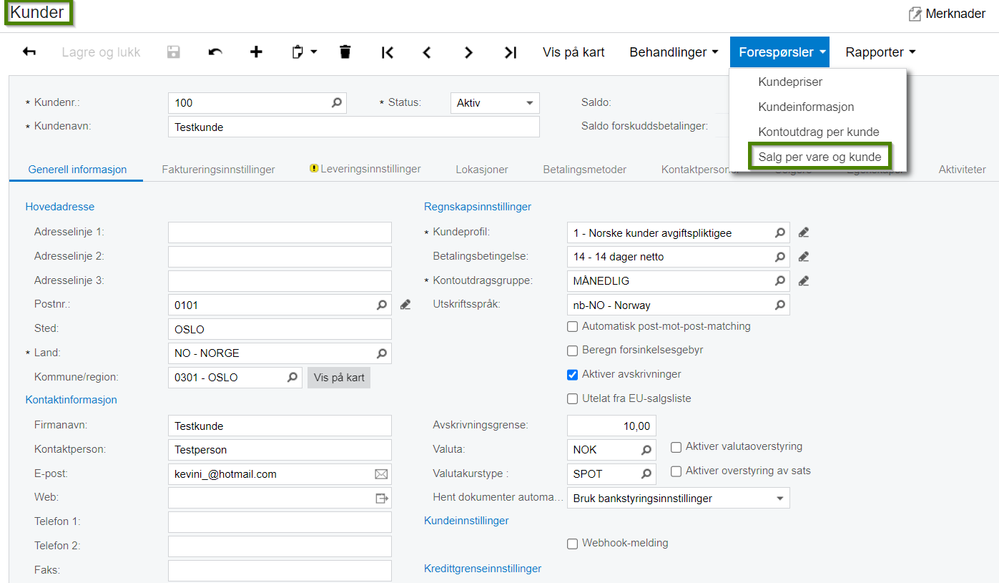Click the undo arrow icon
The image size is (999, 583).
(x=215, y=52)
